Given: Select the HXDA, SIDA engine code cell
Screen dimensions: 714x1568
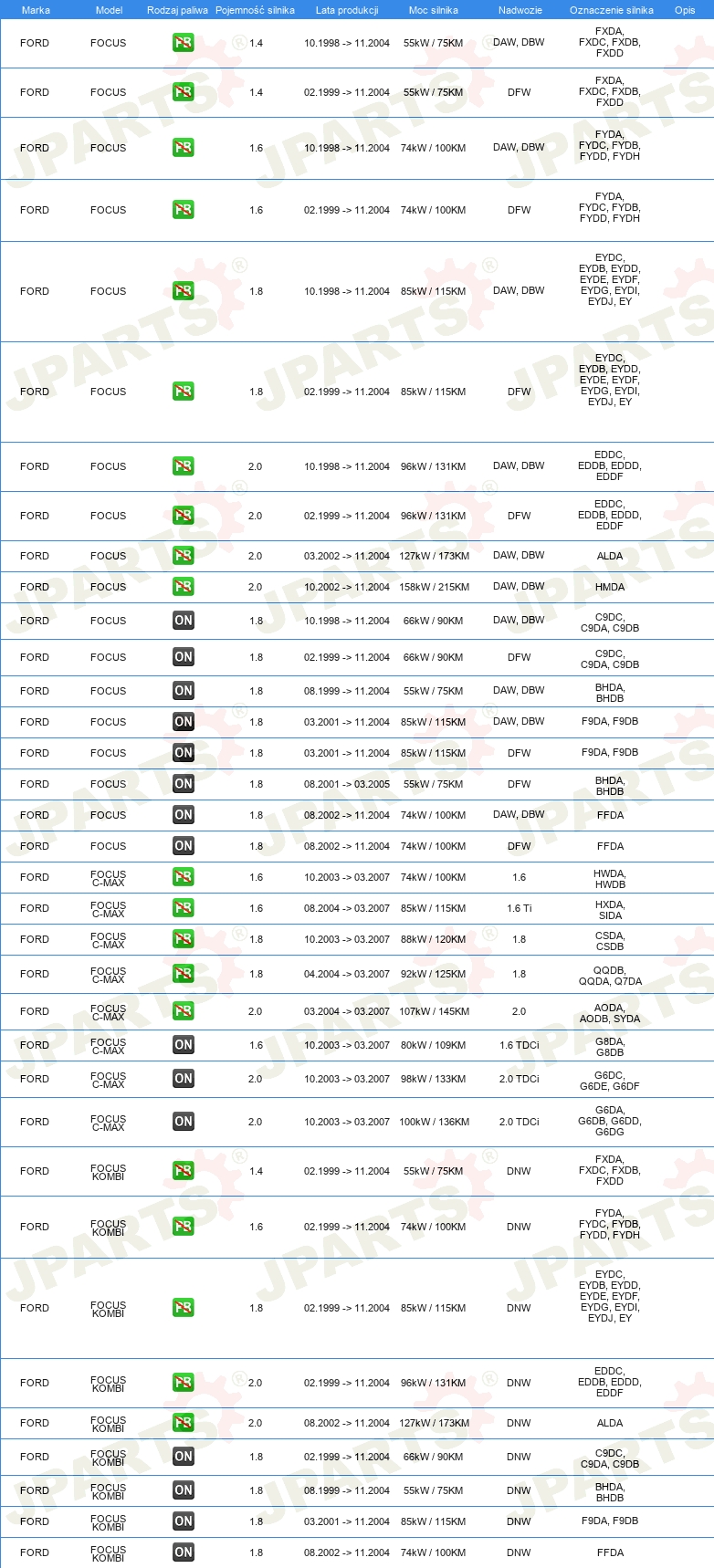Looking at the screenshot, I should point(610,910).
